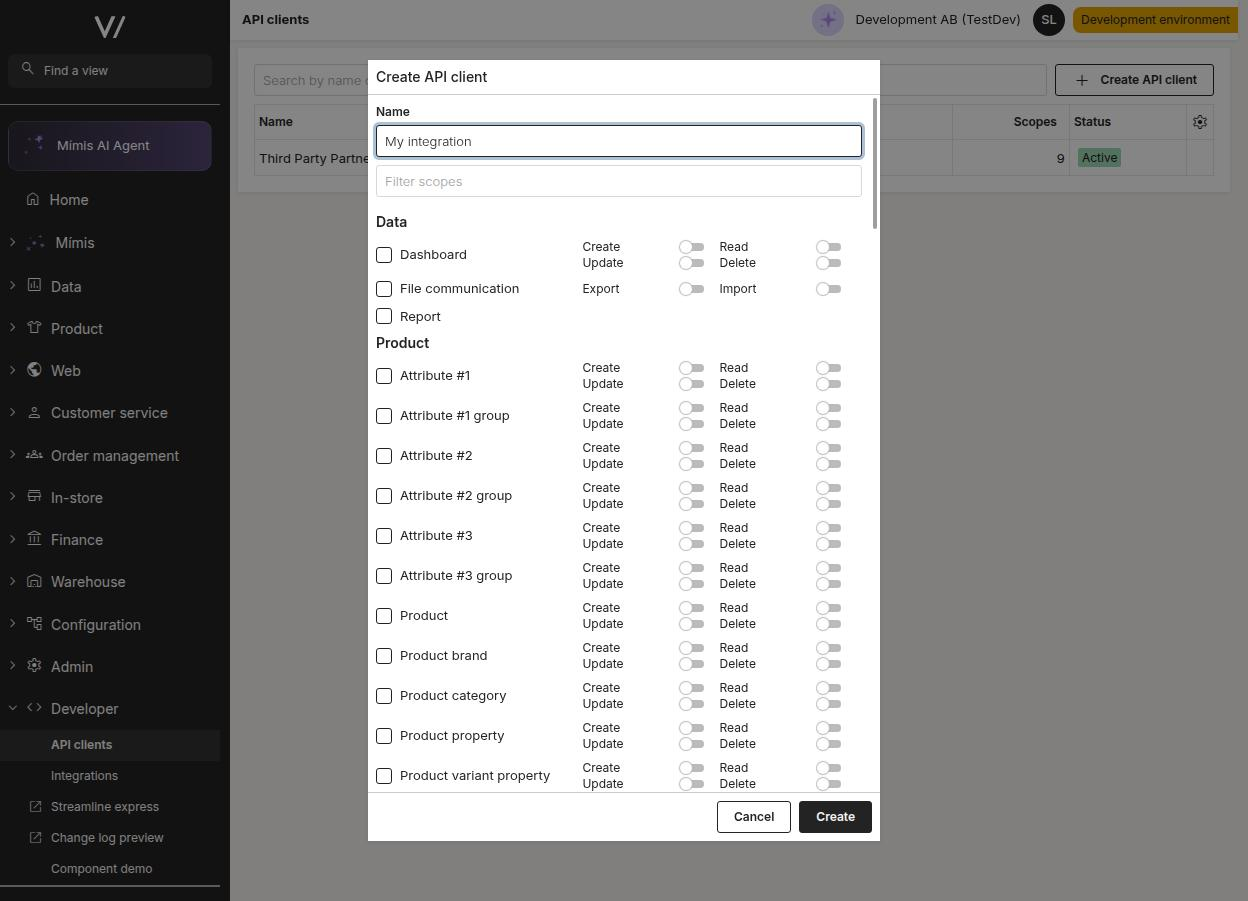Click the Admin gear icon
This screenshot has width=1248, height=901.
pos(34,665)
